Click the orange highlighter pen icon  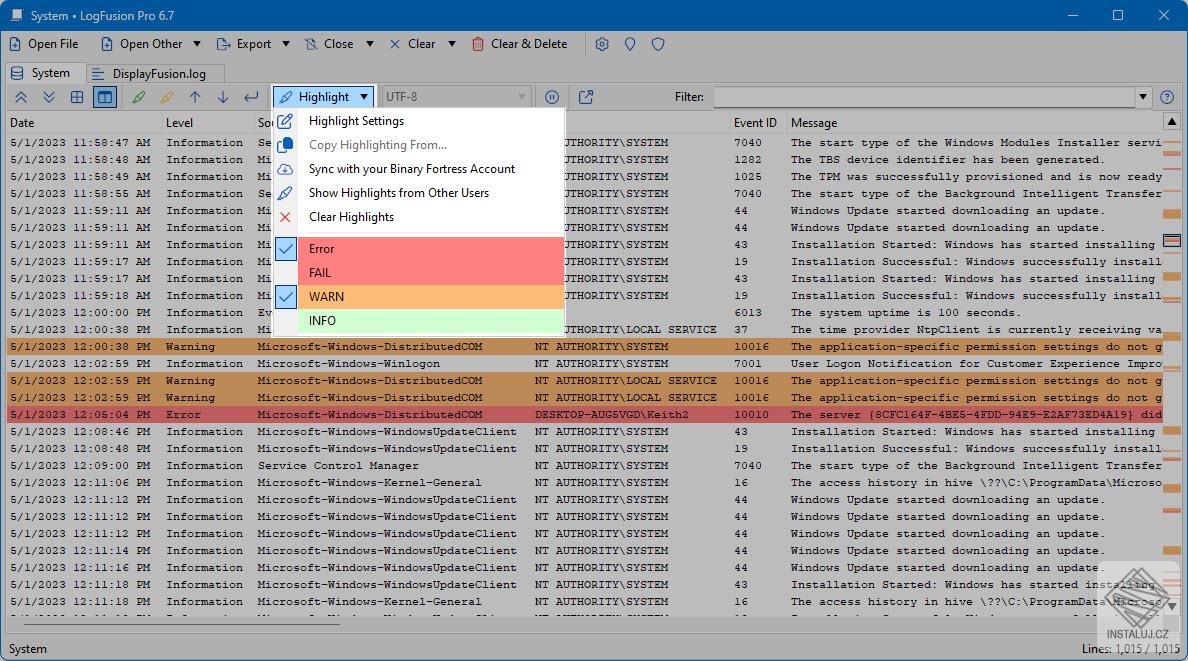pyautogui.click(x=167, y=97)
